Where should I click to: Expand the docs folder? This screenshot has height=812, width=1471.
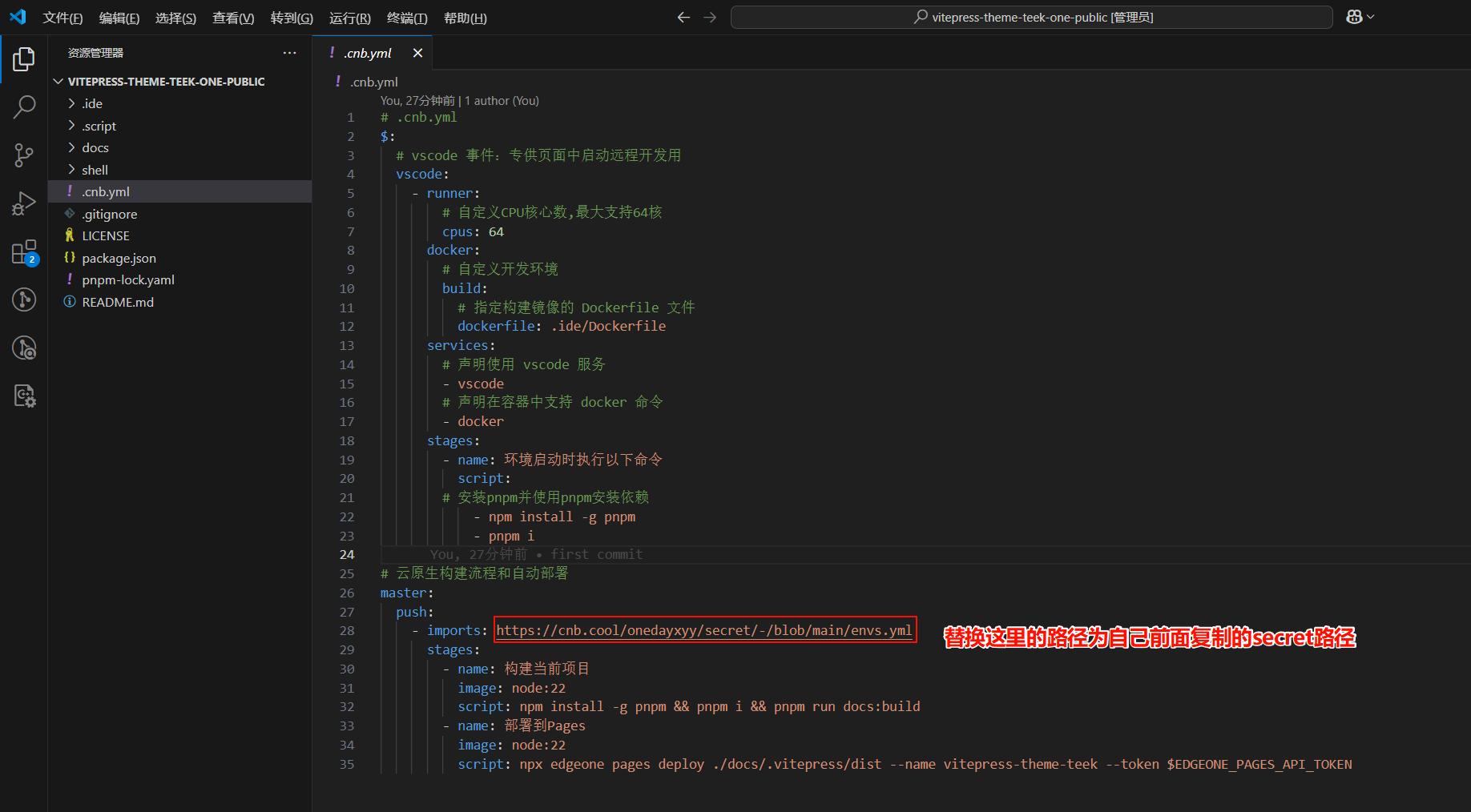tap(71, 147)
